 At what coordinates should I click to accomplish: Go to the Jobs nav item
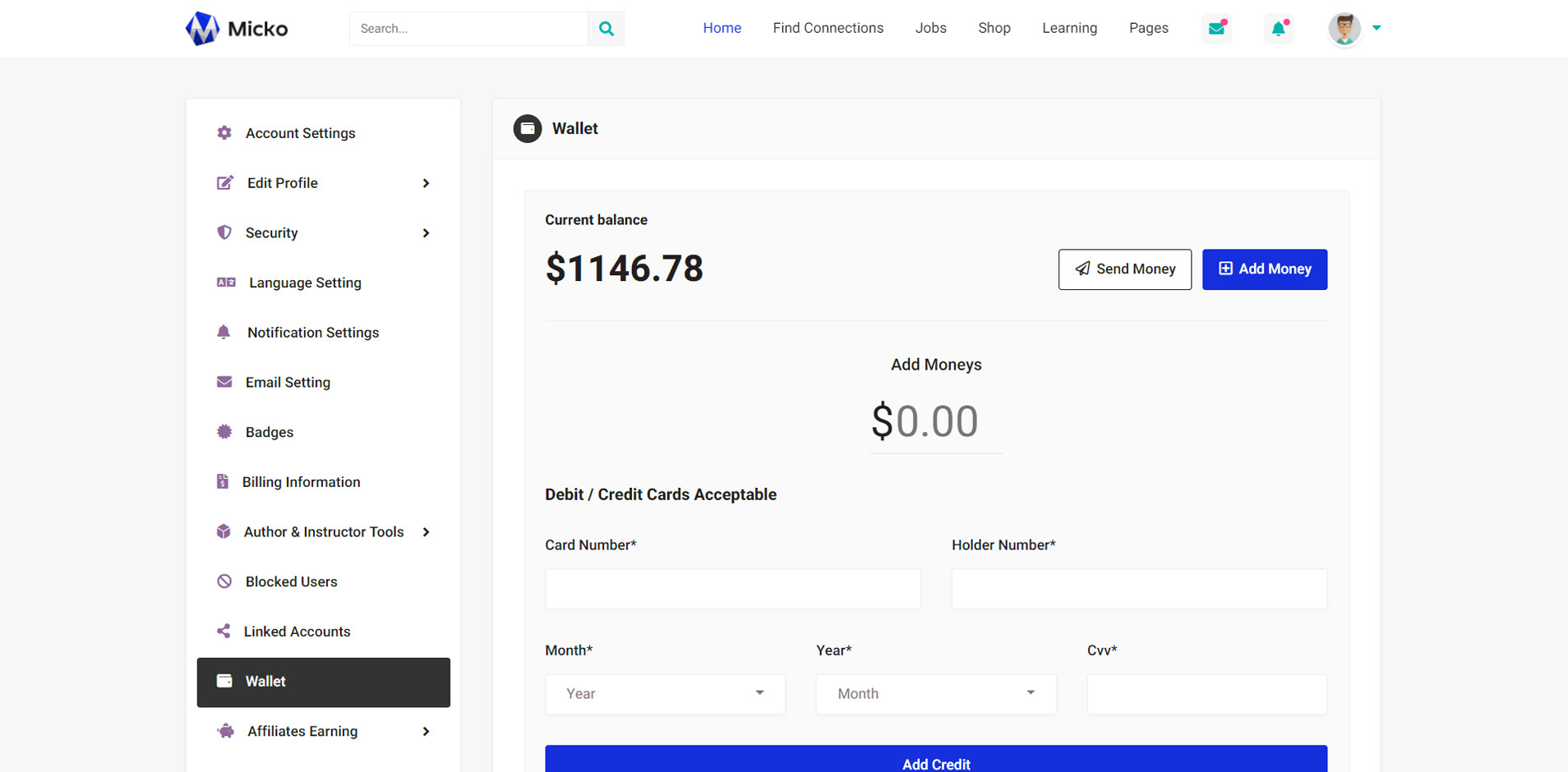click(930, 28)
